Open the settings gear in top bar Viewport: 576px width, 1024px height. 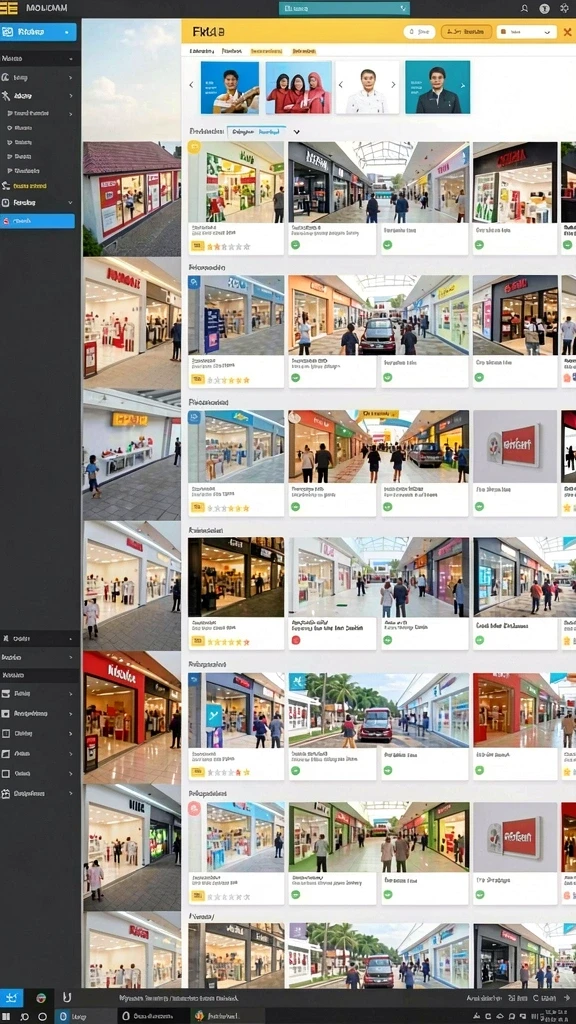[564, 8]
